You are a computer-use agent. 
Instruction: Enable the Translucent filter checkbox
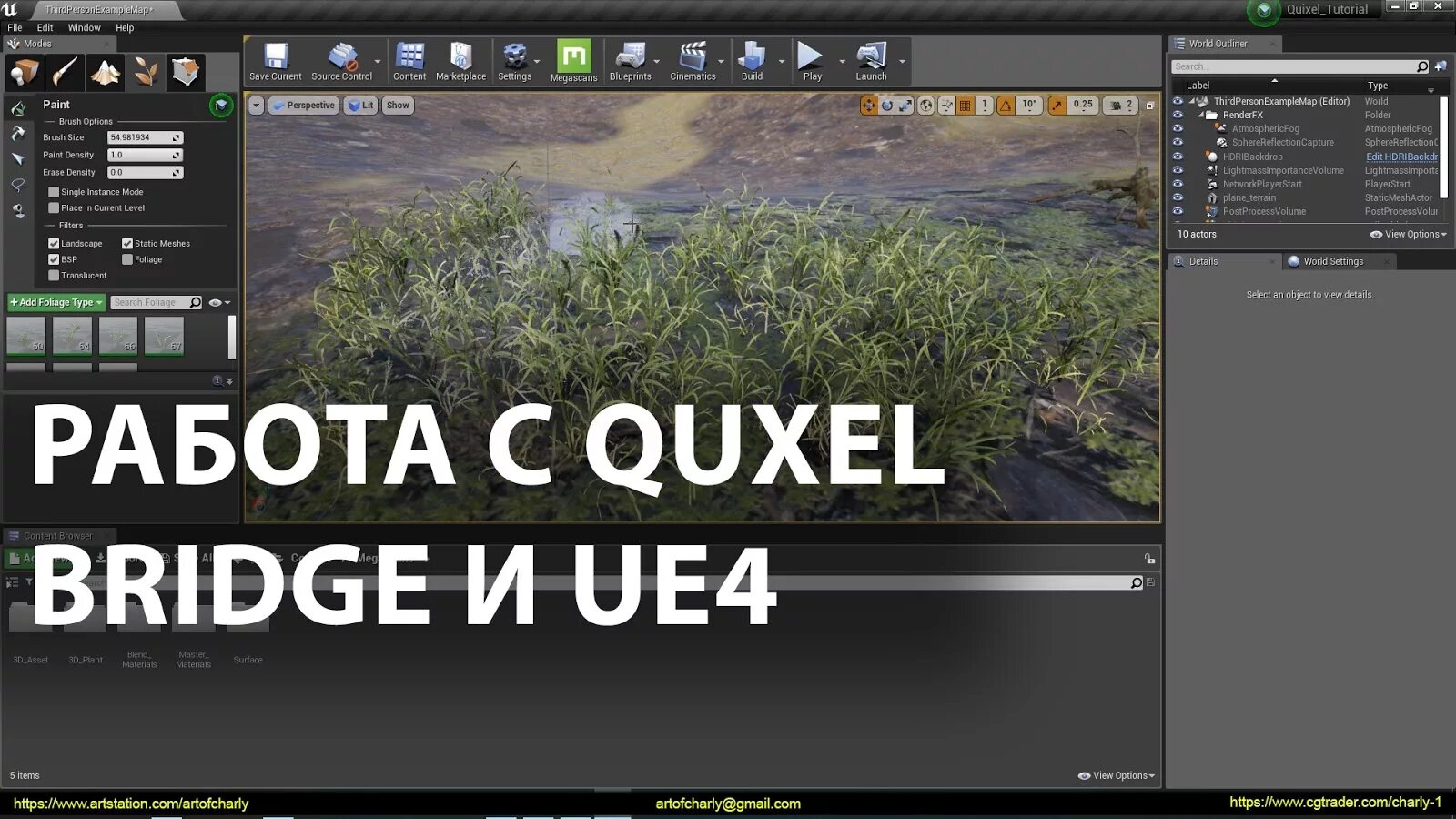54,275
